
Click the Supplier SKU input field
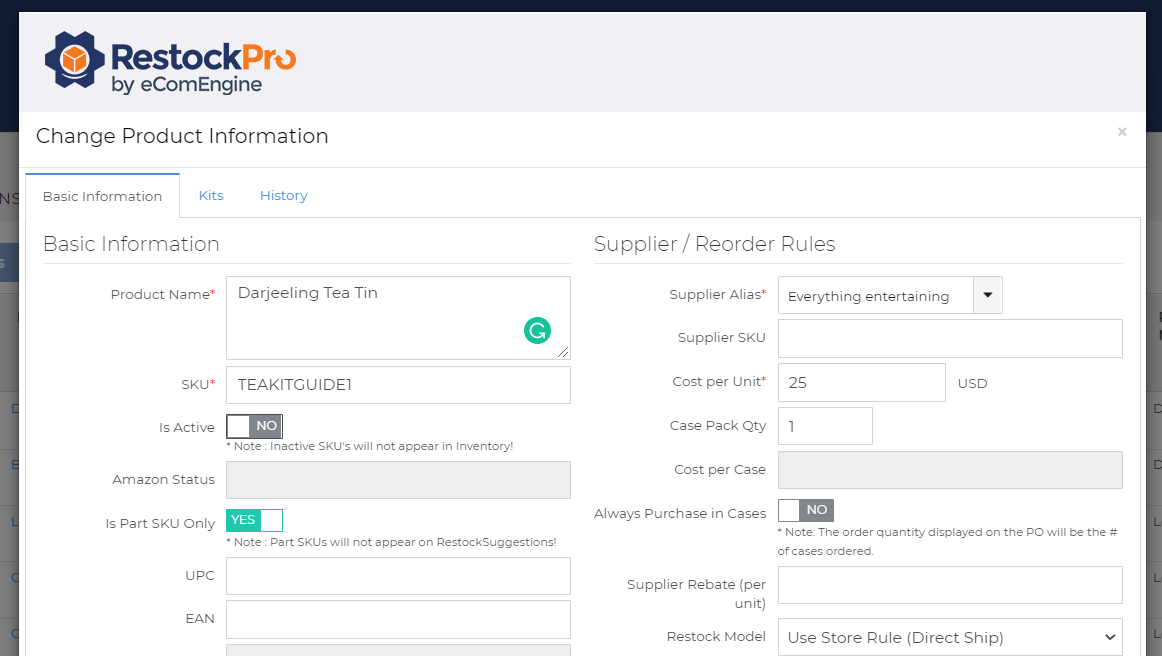[x=950, y=338]
